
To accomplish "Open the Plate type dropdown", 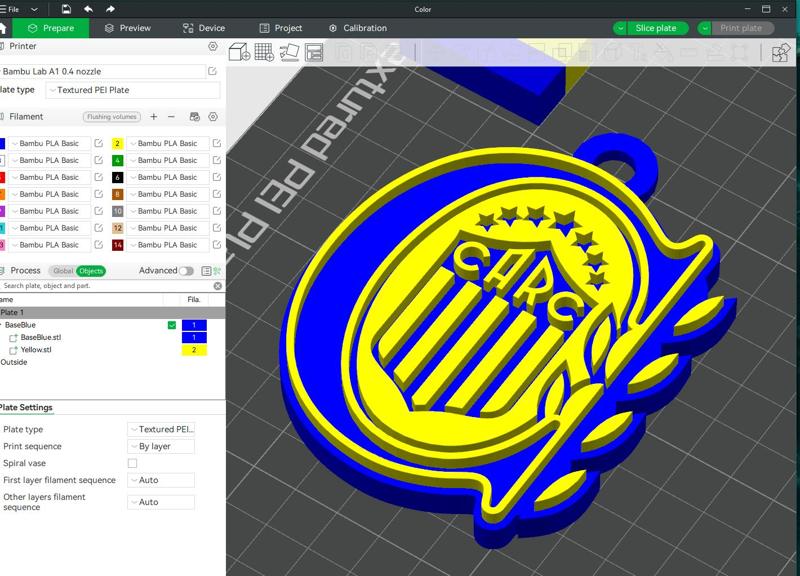I will [x=162, y=427].
